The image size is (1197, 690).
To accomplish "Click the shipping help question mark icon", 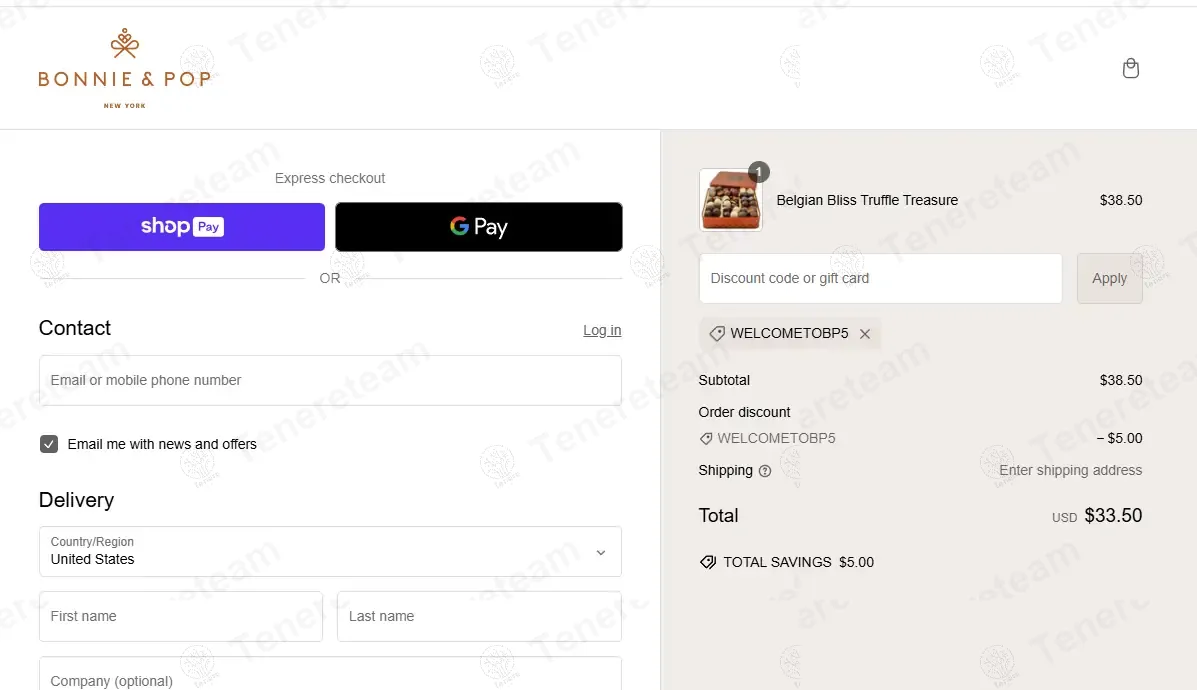I will point(765,472).
